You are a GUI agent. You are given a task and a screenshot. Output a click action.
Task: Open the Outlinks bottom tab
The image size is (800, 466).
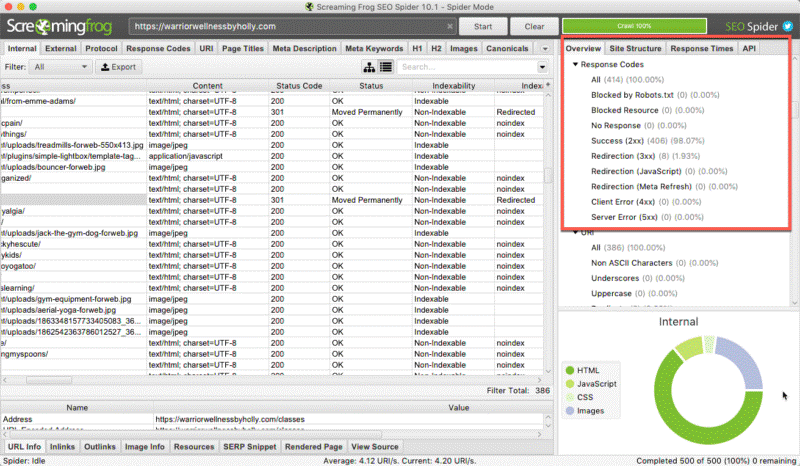click(100, 447)
